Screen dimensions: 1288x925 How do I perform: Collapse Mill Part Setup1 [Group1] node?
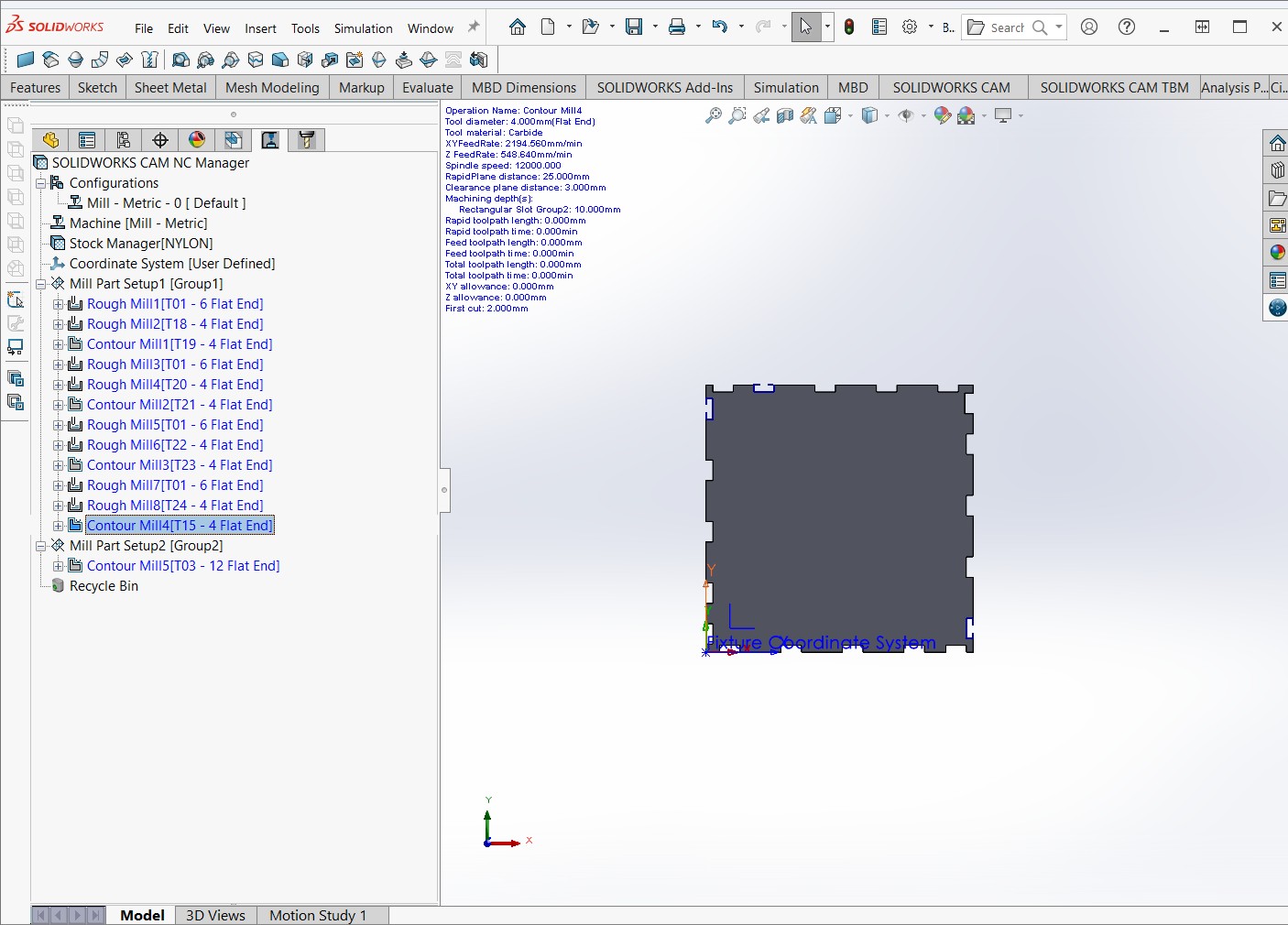tap(40, 284)
